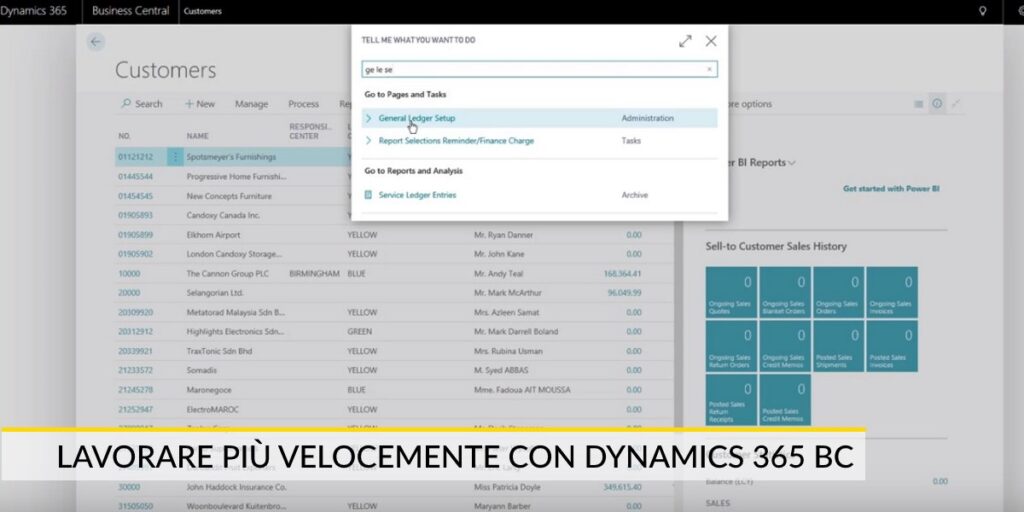The width and height of the screenshot is (1024, 512).
Task: Click BIRMINGHAM responsibility center cell
Action: click(314, 274)
